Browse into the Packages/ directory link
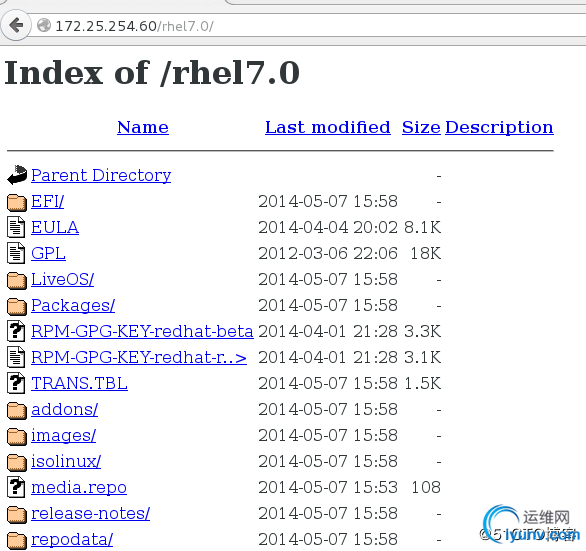586x551 pixels. point(73,305)
